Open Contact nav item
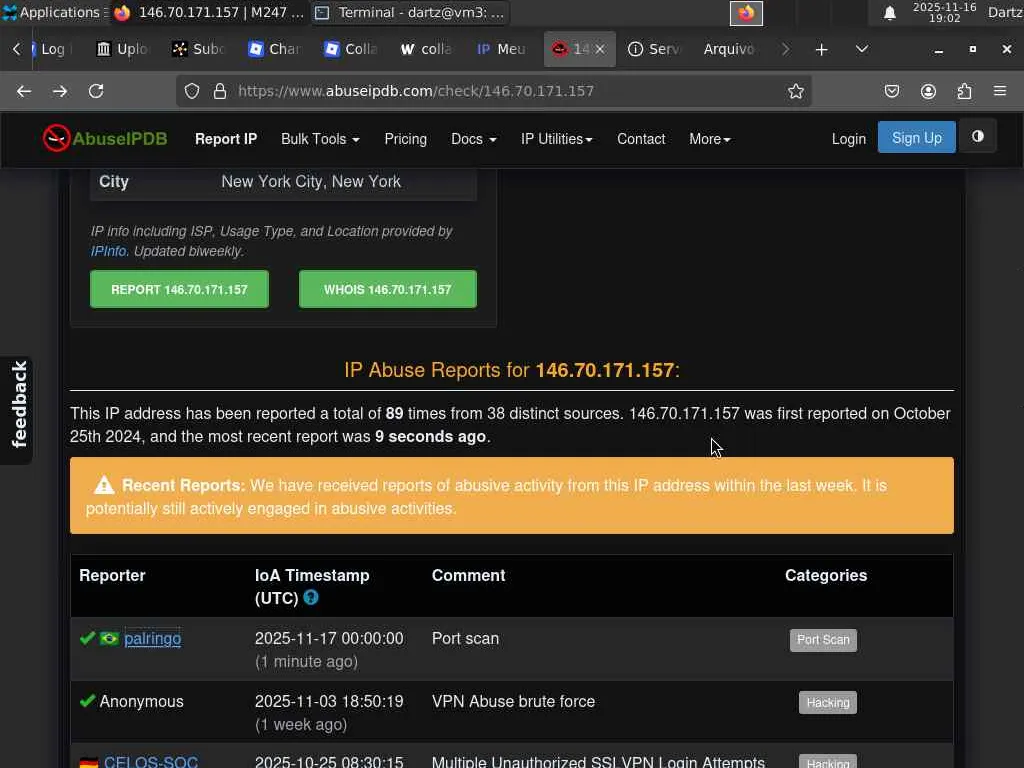The image size is (1024, 768). (641, 139)
